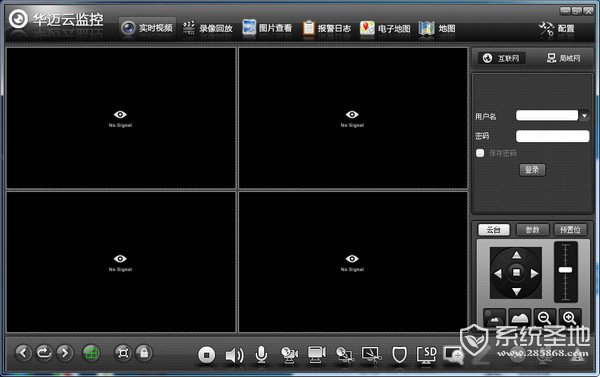Click the large mountain focus icon
This screenshot has height=377, width=600.
[520, 318]
